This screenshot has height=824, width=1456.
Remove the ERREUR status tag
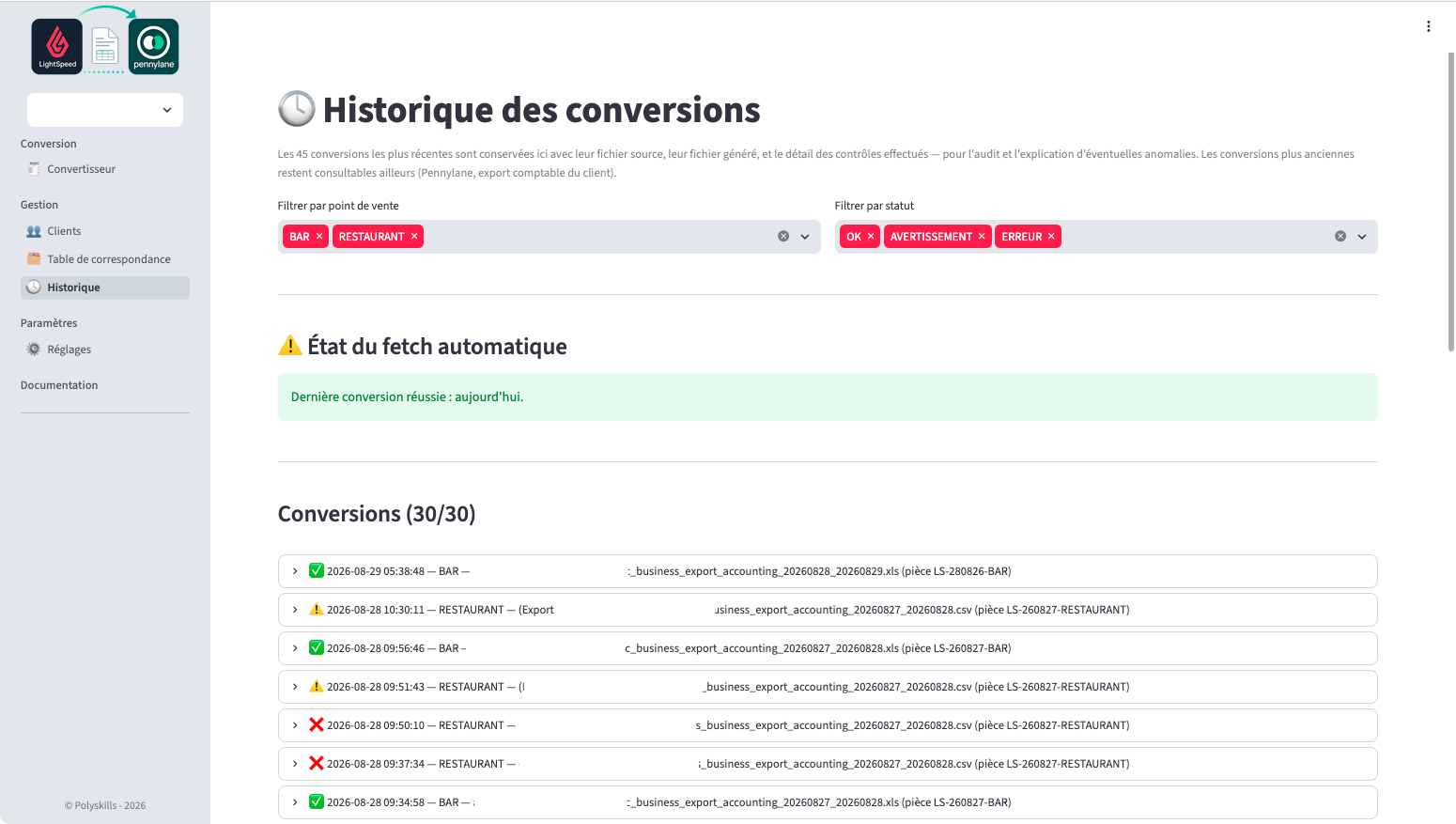click(x=1051, y=237)
